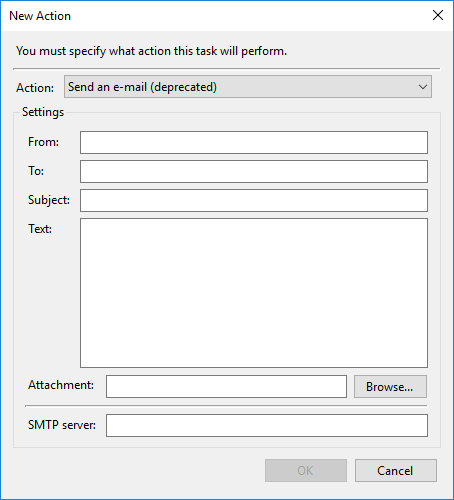Click the 'Action:' label
Viewport: 454px width, 500px height.
[x=35, y=88]
